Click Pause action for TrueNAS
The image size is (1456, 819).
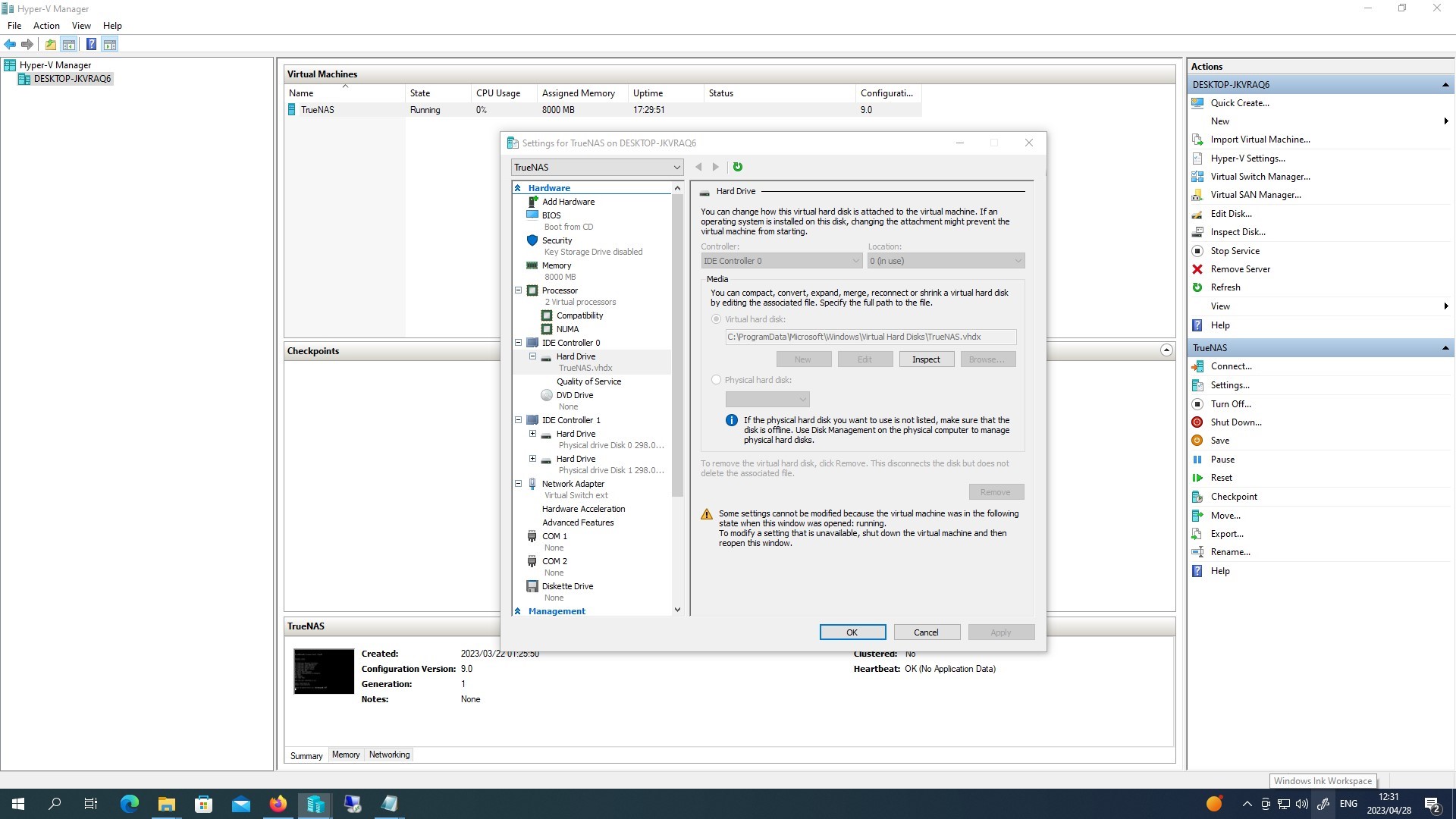click(1222, 460)
